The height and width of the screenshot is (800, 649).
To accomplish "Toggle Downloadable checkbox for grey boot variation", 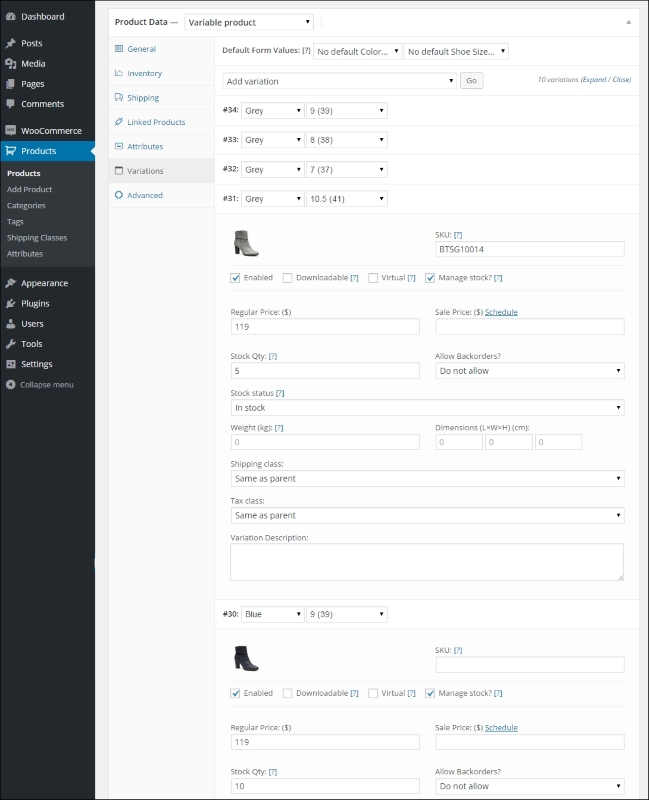I will click(287, 278).
